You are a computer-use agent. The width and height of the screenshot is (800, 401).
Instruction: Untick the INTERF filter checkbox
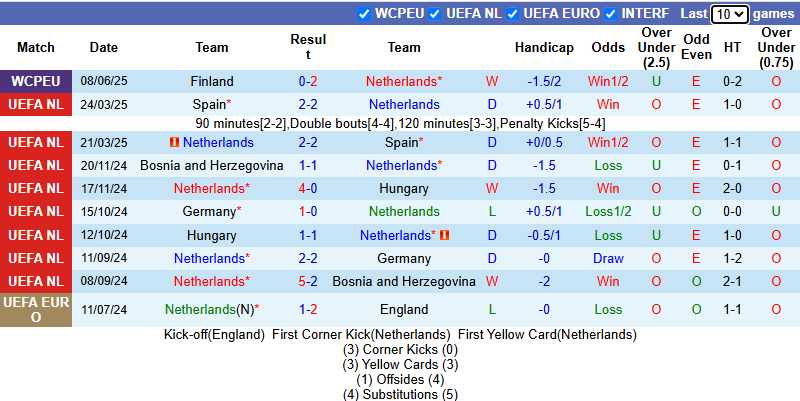click(611, 14)
